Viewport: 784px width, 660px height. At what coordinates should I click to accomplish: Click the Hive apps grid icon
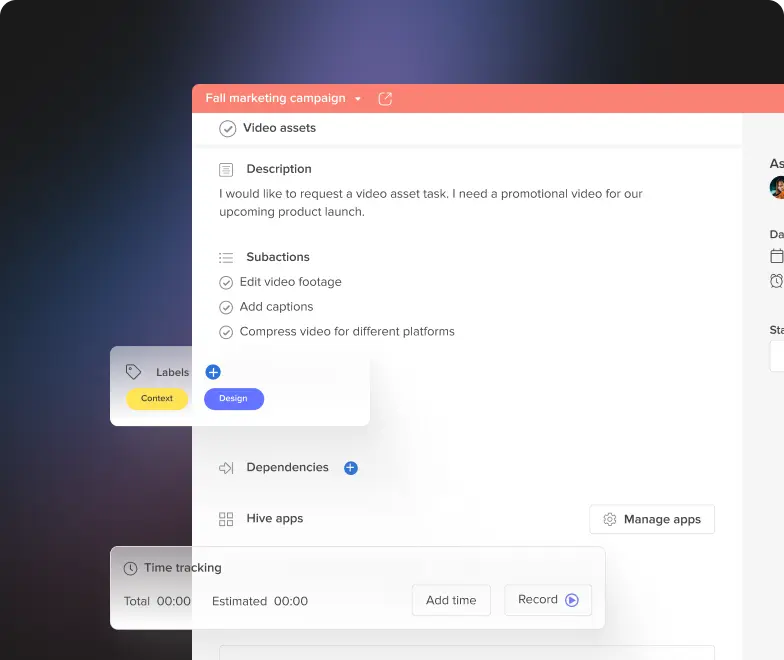click(226, 519)
